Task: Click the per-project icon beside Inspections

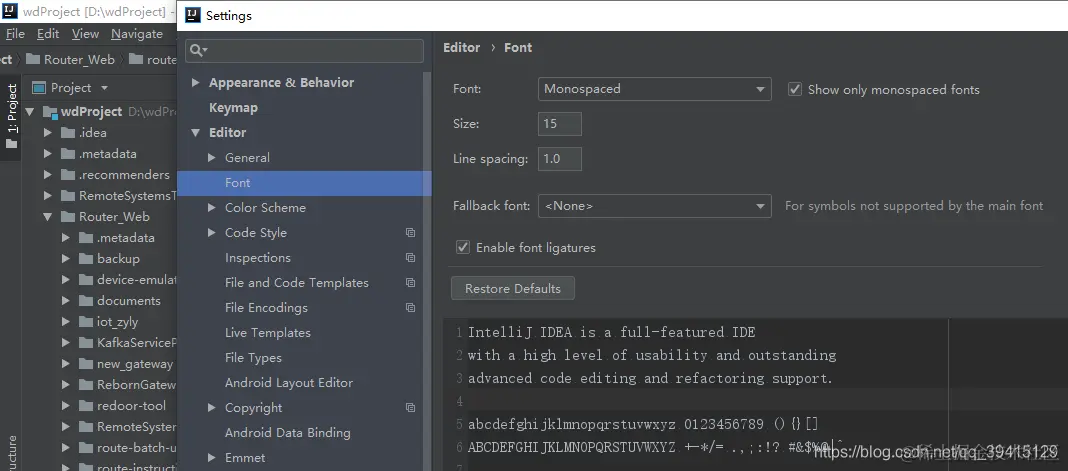Action: (410, 258)
